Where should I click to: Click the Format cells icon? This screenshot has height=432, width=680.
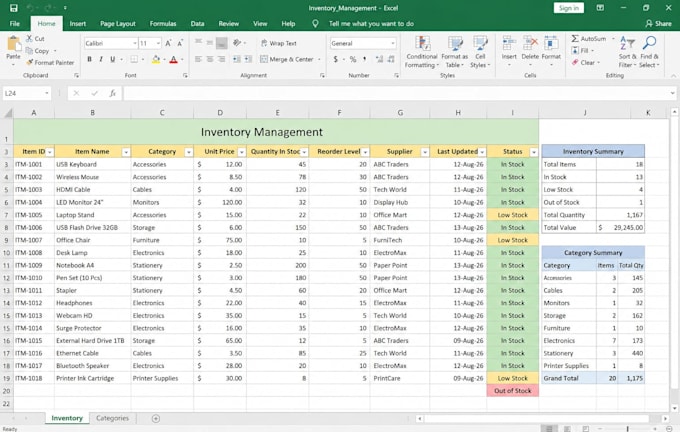(551, 43)
